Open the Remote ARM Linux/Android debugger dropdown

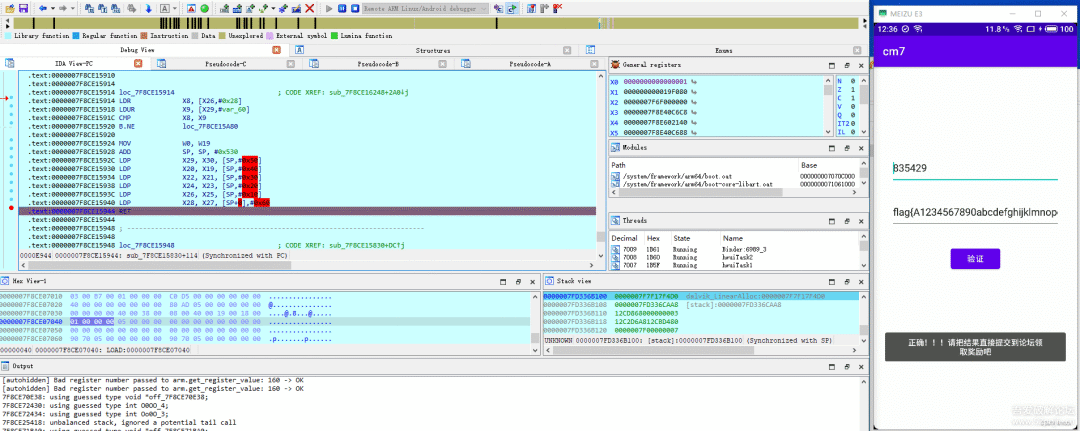point(425,8)
